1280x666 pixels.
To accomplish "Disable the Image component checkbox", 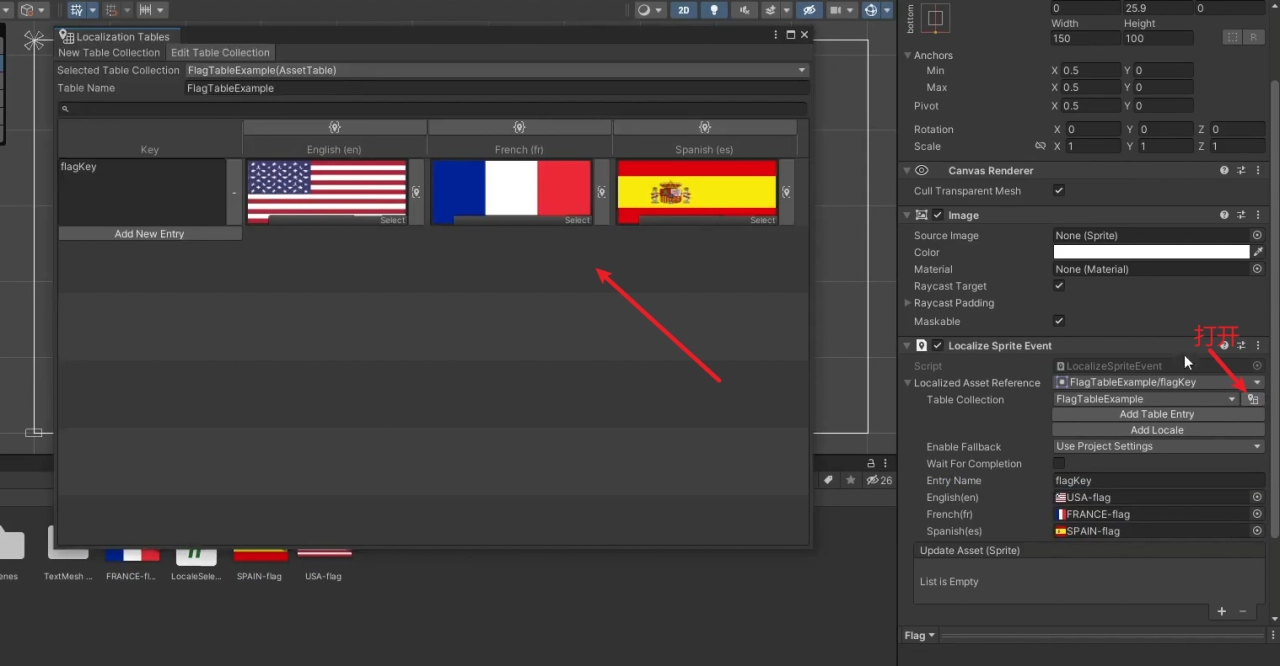I will [x=938, y=215].
